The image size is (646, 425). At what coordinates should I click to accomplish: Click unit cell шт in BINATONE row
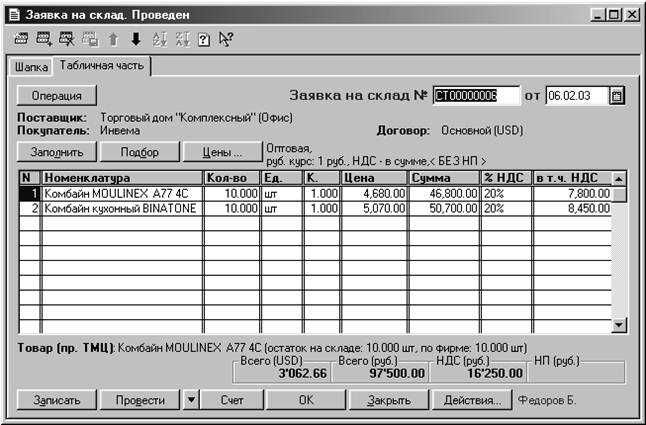click(x=282, y=208)
